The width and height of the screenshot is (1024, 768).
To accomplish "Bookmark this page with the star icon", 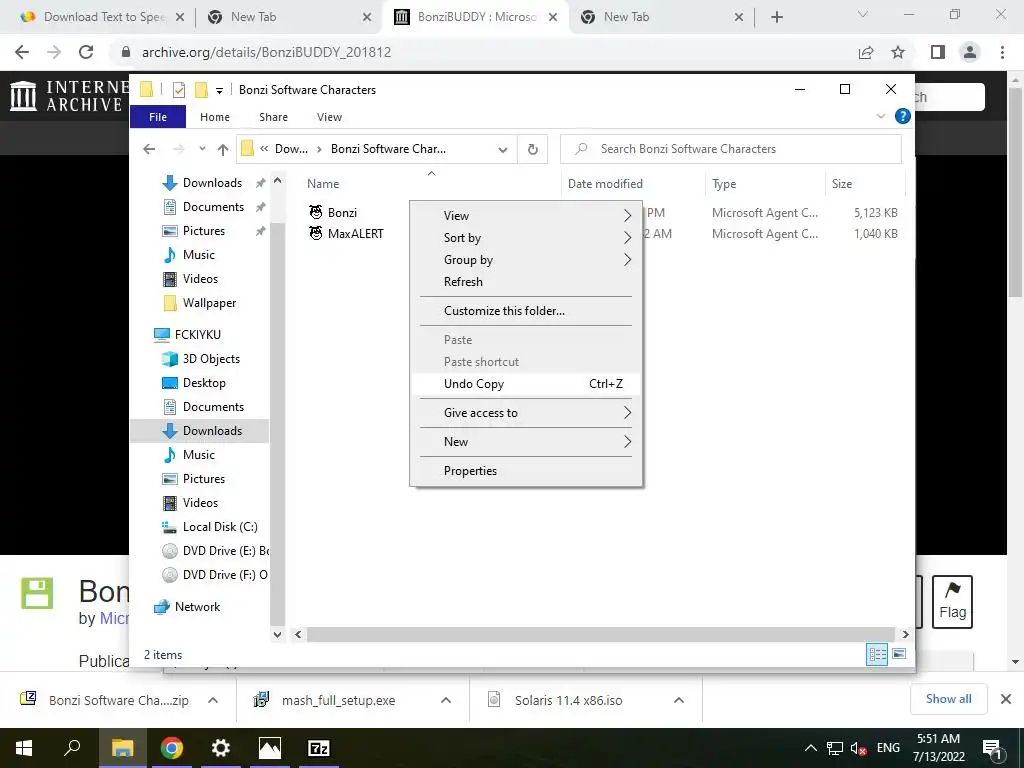I will [x=899, y=52].
